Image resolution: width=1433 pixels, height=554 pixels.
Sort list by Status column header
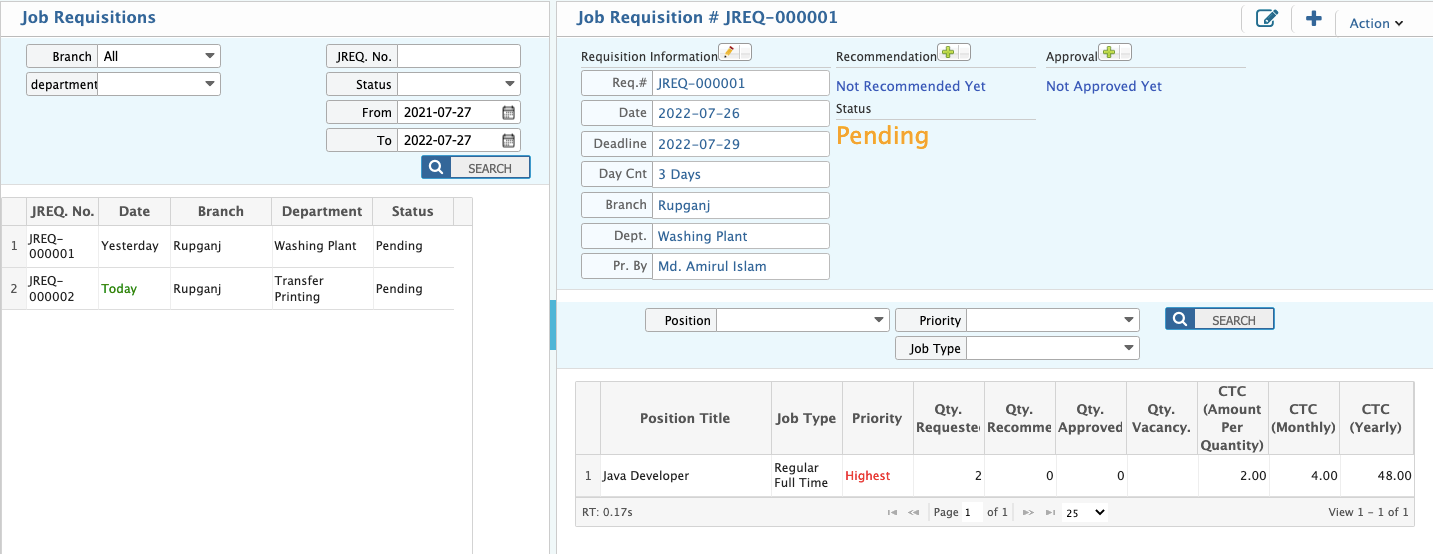point(413,211)
